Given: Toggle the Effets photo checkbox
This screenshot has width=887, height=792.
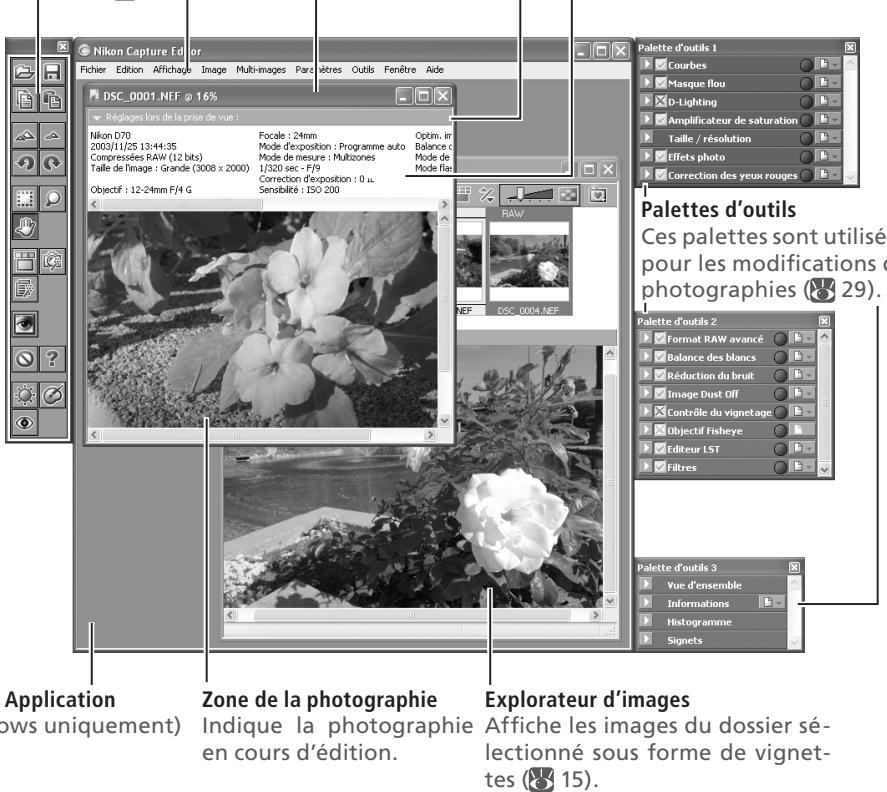Looking at the screenshot, I should click(661, 156).
